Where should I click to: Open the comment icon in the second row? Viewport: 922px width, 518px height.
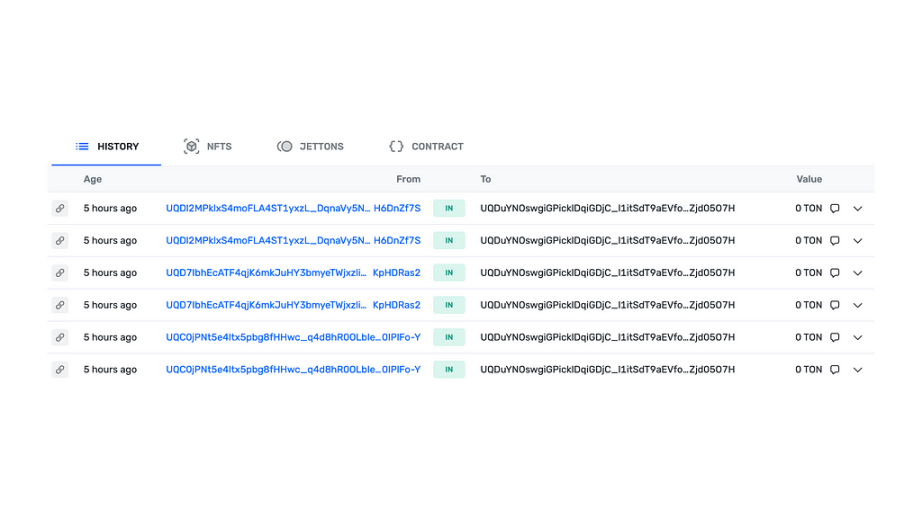coord(835,241)
